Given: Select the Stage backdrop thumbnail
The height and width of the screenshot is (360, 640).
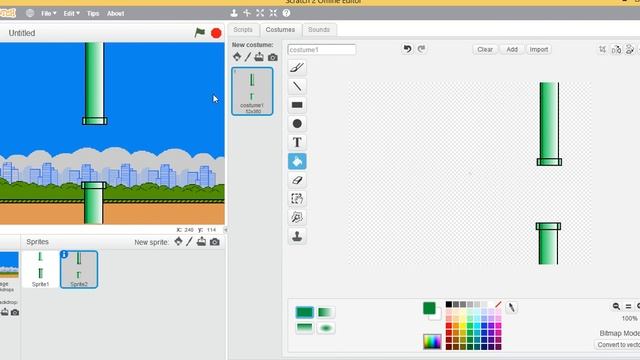Looking at the screenshot, I should 9,264.
